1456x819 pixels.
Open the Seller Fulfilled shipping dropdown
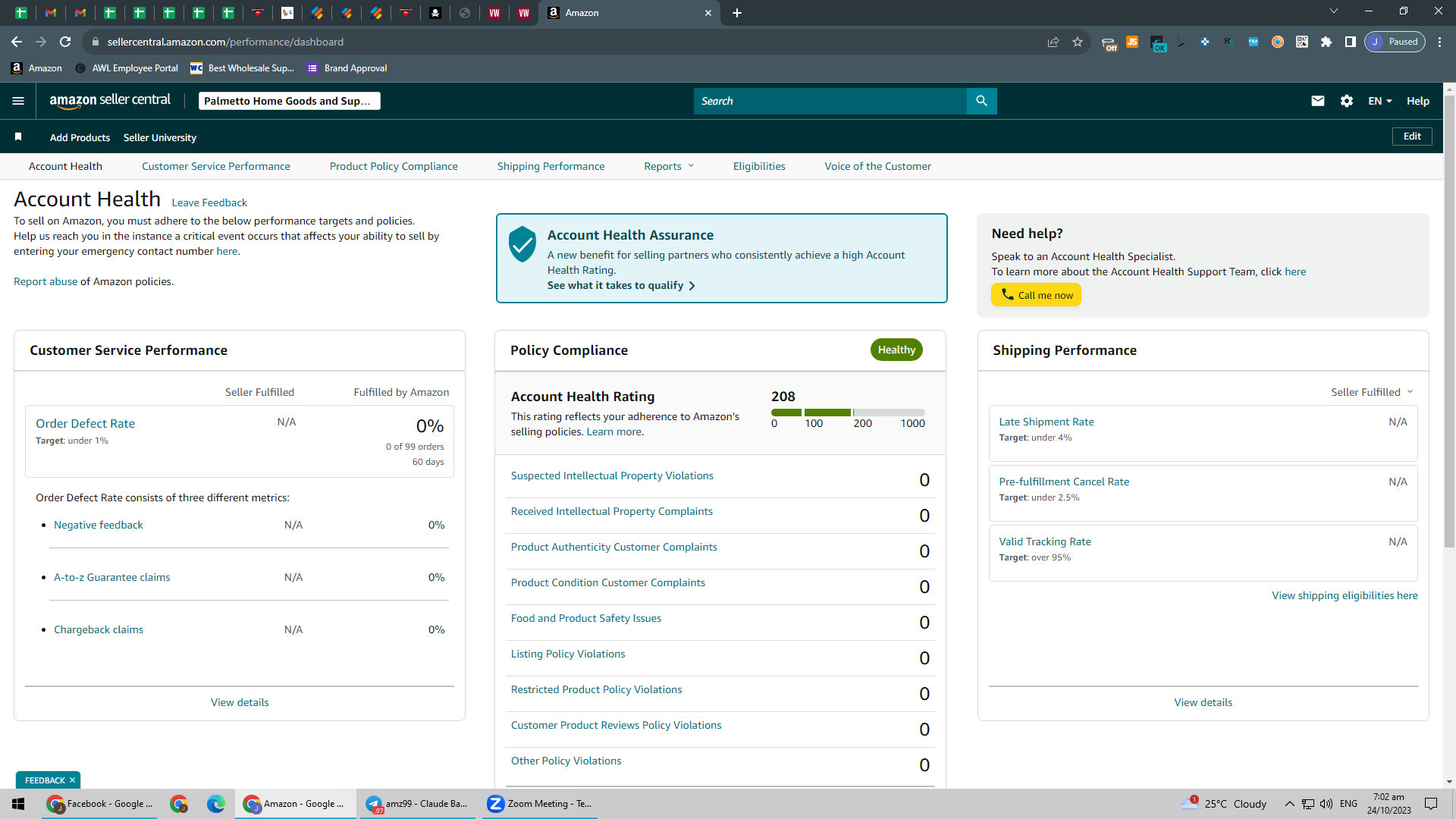pos(1372,392)
